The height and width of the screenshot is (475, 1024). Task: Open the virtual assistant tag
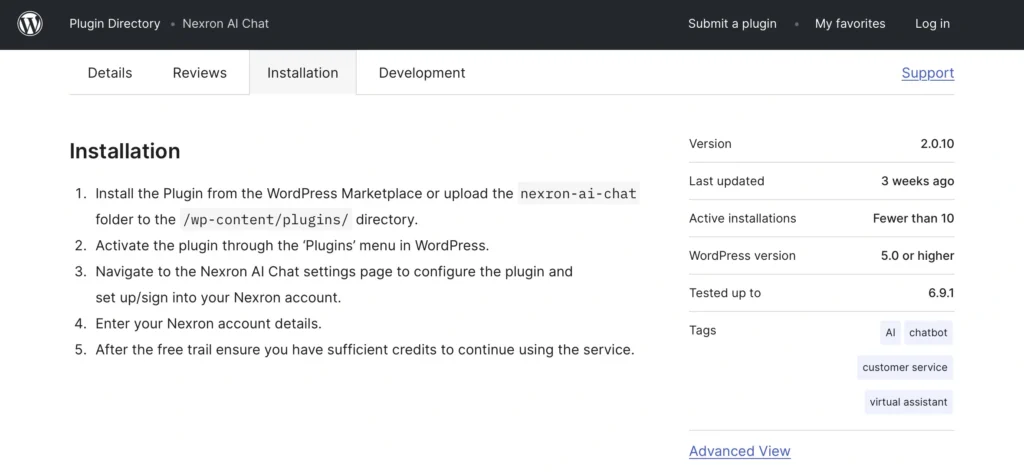pos(909,402)
